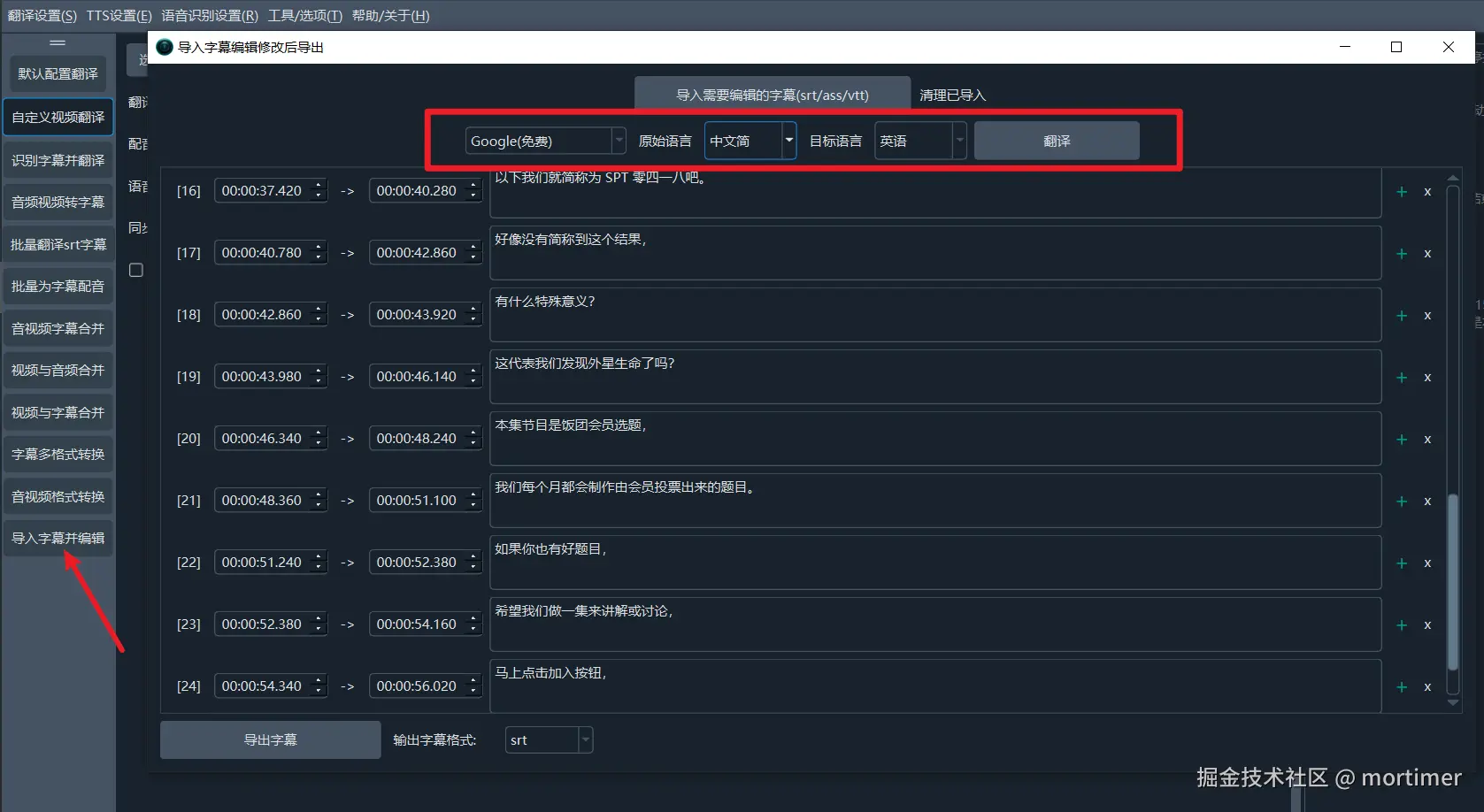
Task: Select 音频视频转字幕 in the sidebar
Action: 58,202
